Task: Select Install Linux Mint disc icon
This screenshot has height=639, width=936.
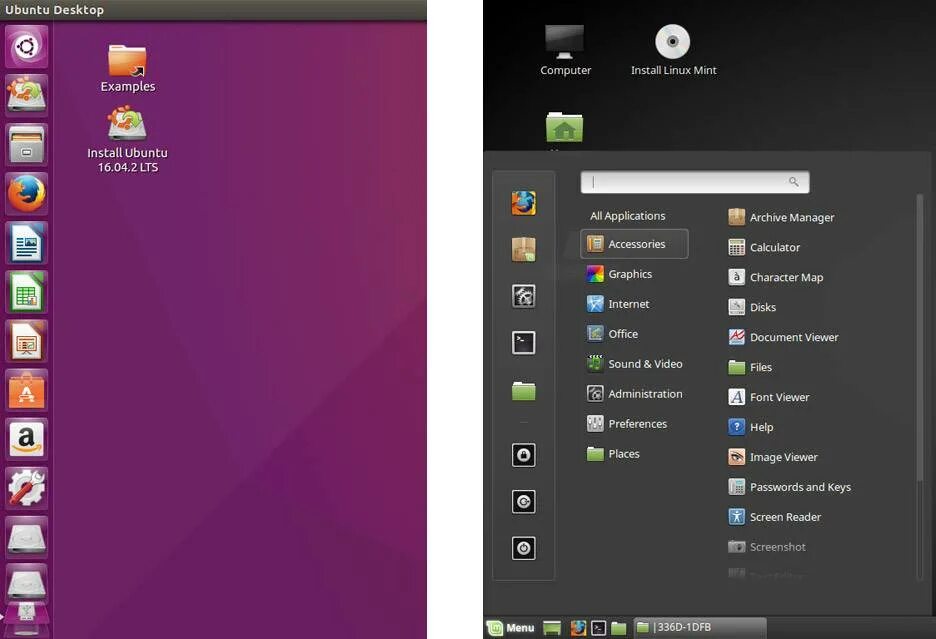Action: pyautogui.click(x=673, y=51)
